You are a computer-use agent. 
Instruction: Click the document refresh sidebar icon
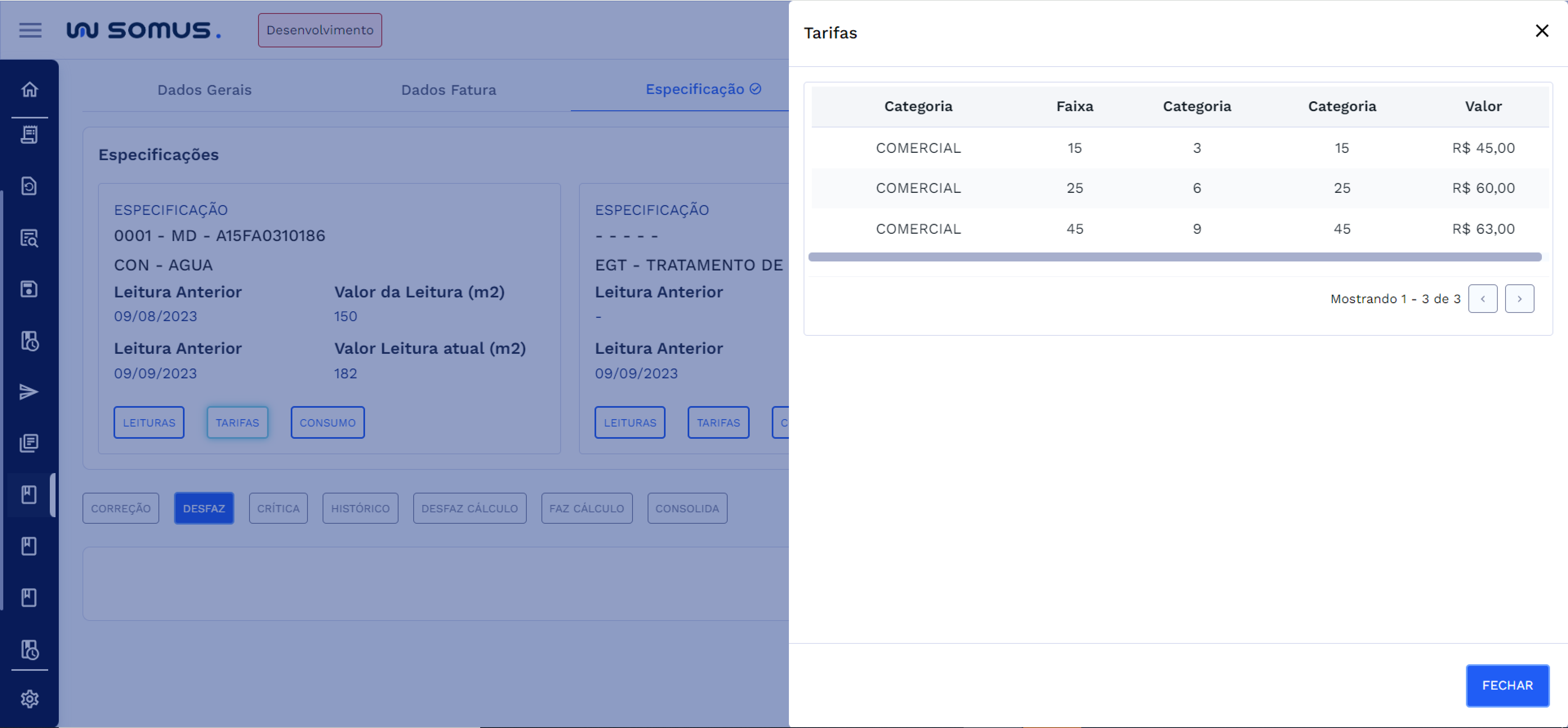coord(29,186)
